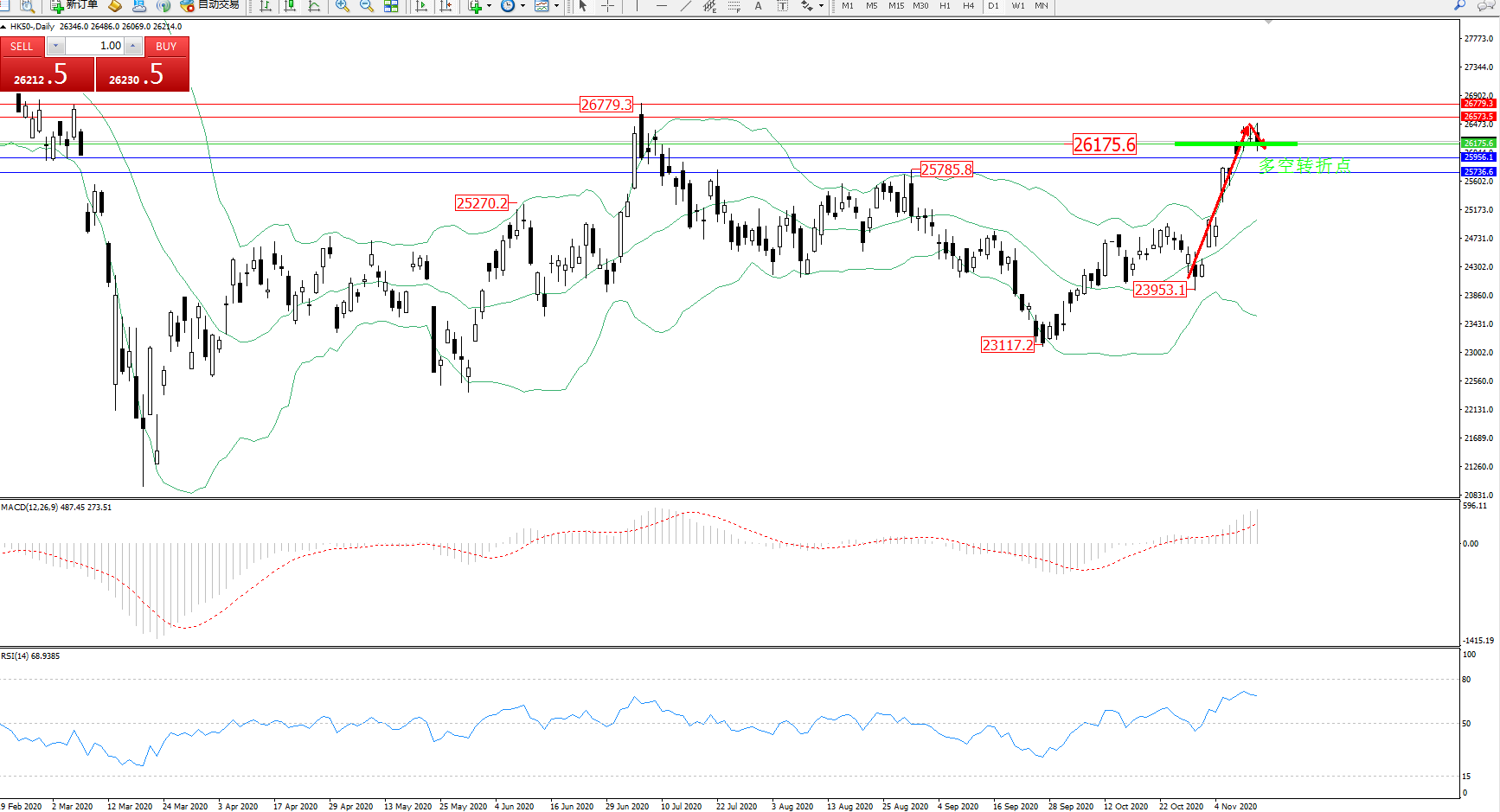Zoom in on the chart
This screenshot has width=1500, height=812.
pos(343,6)
